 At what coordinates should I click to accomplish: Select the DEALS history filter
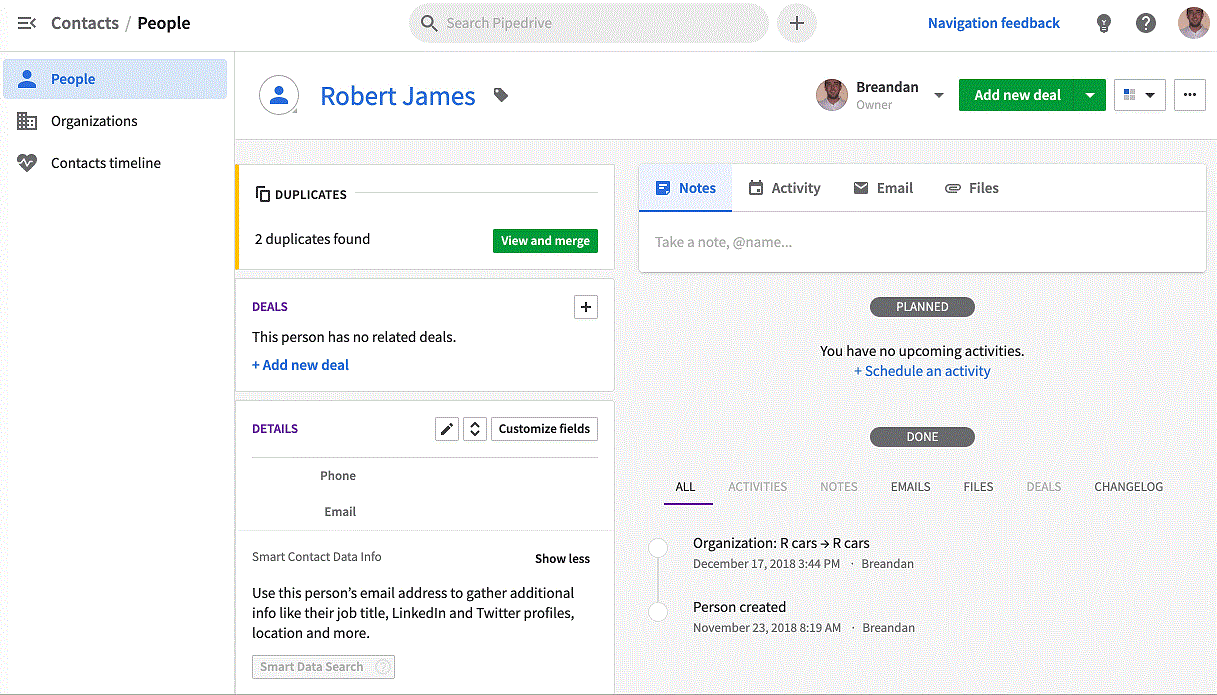(1044, 487)
